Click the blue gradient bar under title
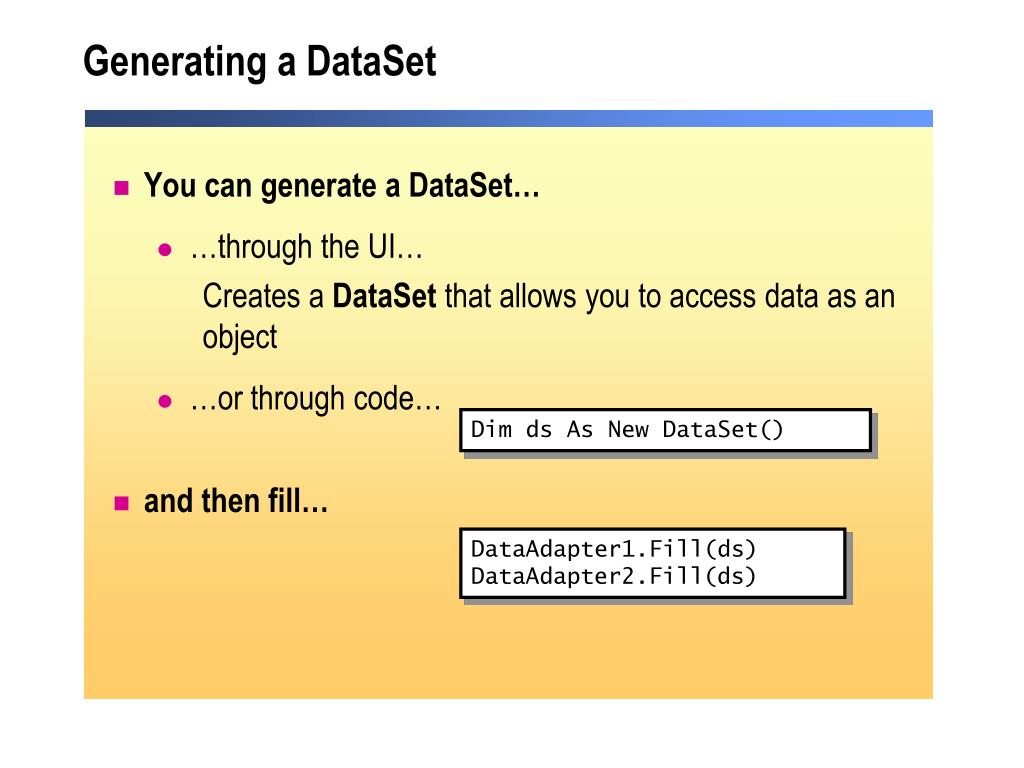The image size is (1024, 768). (x=509, y=118)
